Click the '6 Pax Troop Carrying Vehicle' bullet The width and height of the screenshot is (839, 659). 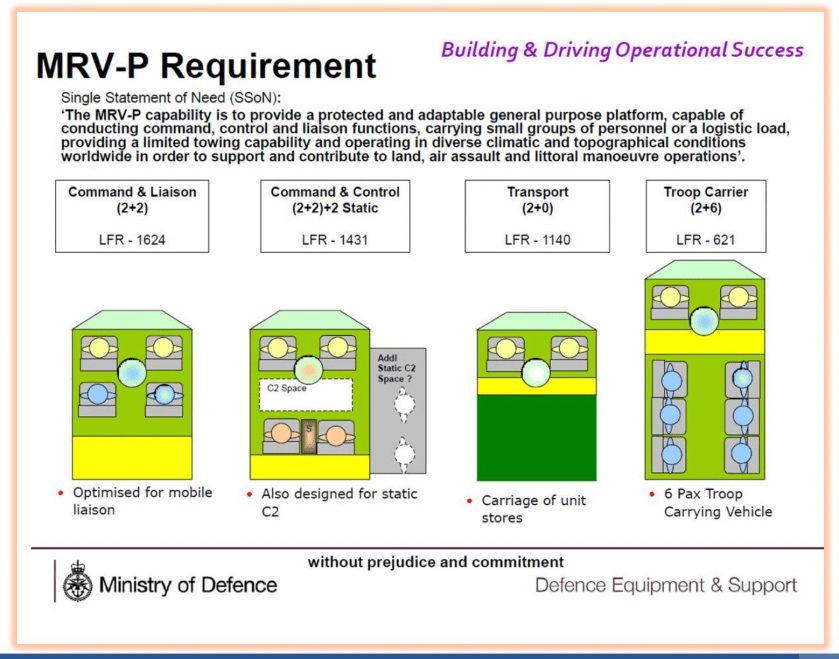[x=720, y=503]
